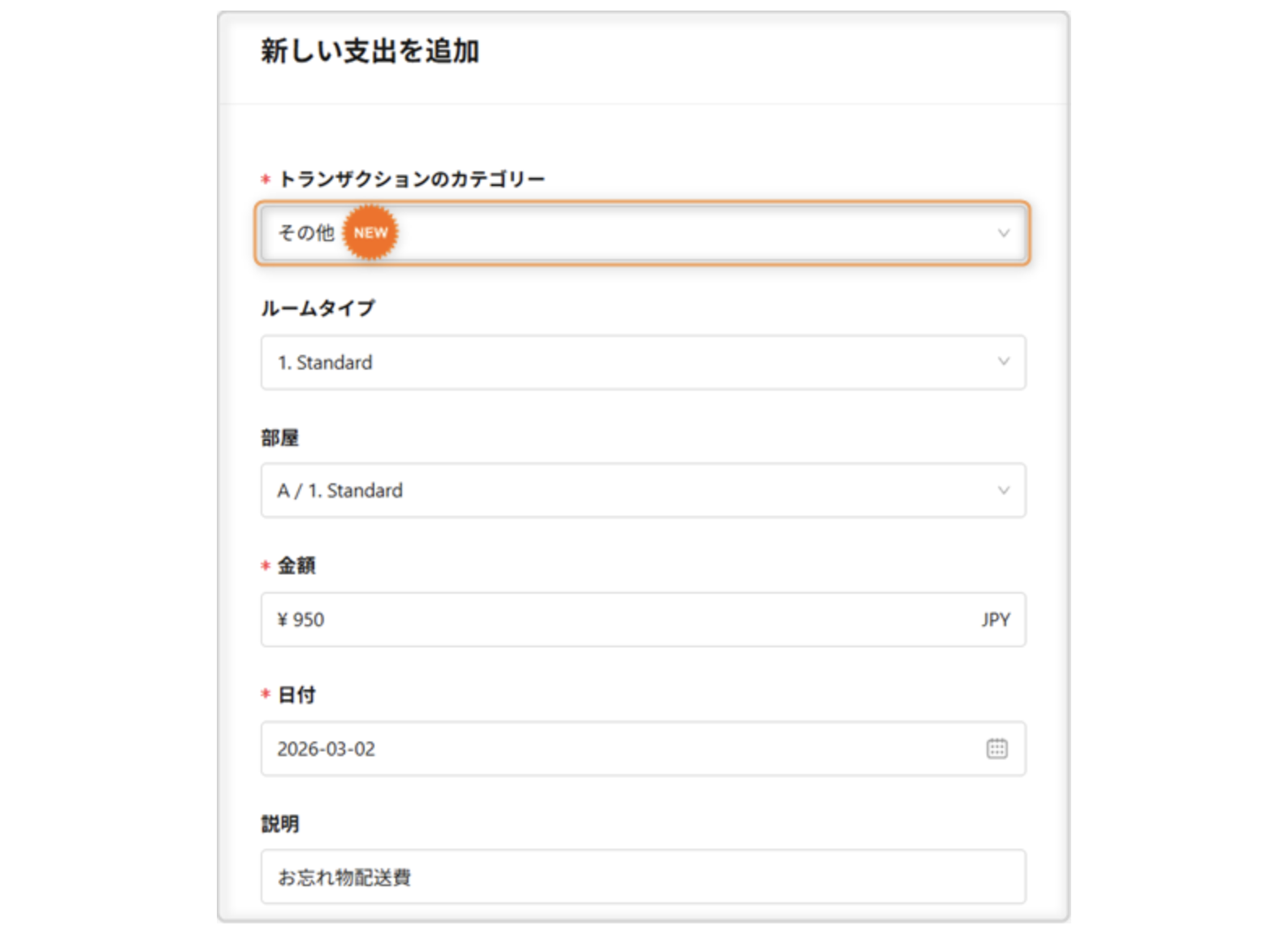Image resolution: width=1288 pixels, height=934 pixels.
Task: Click the chevron on the category dropdown
Action: [x=1004, y=233]
